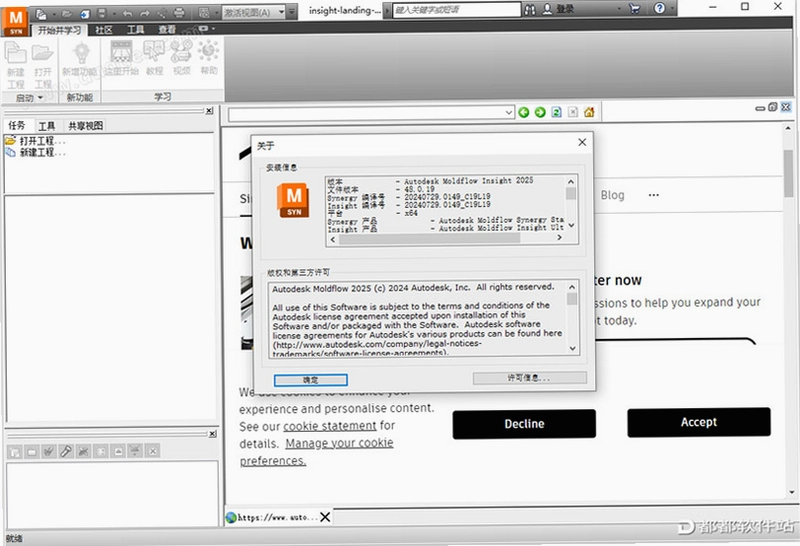Click the 确定 button in About dialog

coord(311,380)
